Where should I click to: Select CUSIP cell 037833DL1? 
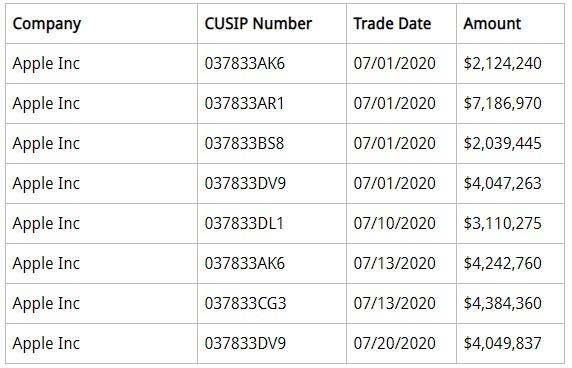point(244,224)
